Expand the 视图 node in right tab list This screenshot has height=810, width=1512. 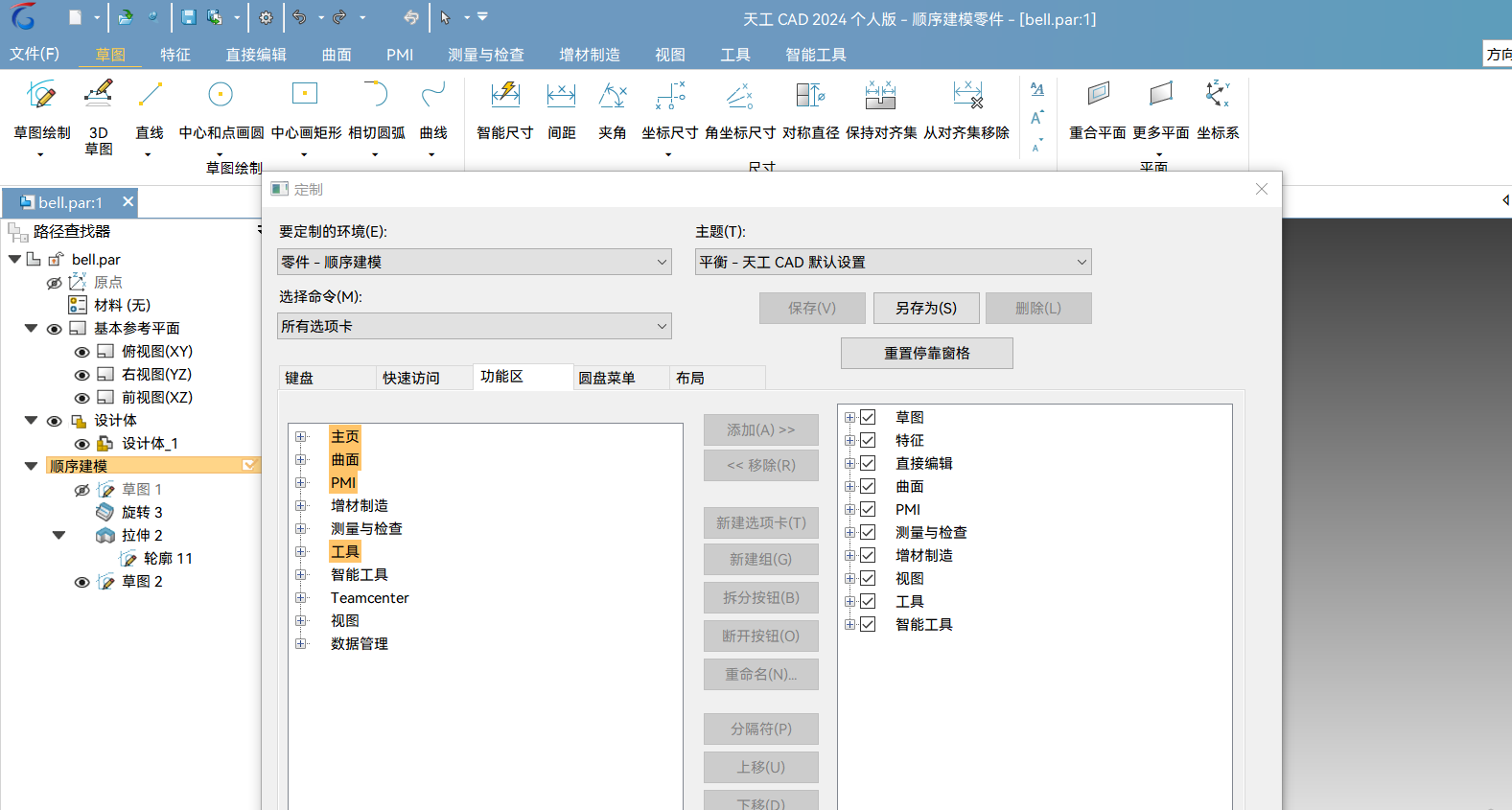pos(849,578)
